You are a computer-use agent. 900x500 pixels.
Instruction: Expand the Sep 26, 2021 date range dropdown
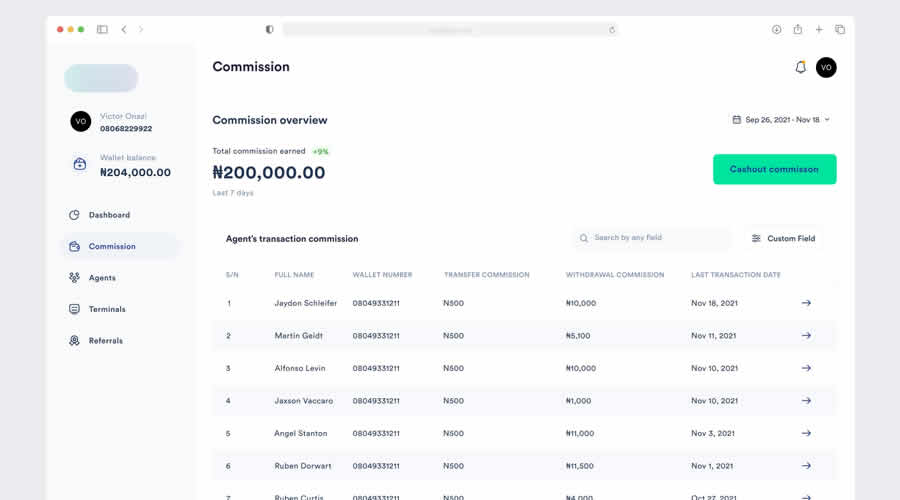[782, 120]
